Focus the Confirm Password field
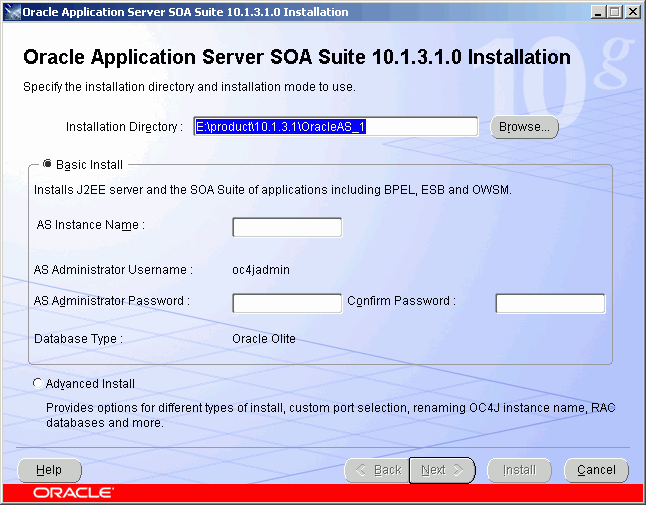The image size is (646, 505). (550, 303)
